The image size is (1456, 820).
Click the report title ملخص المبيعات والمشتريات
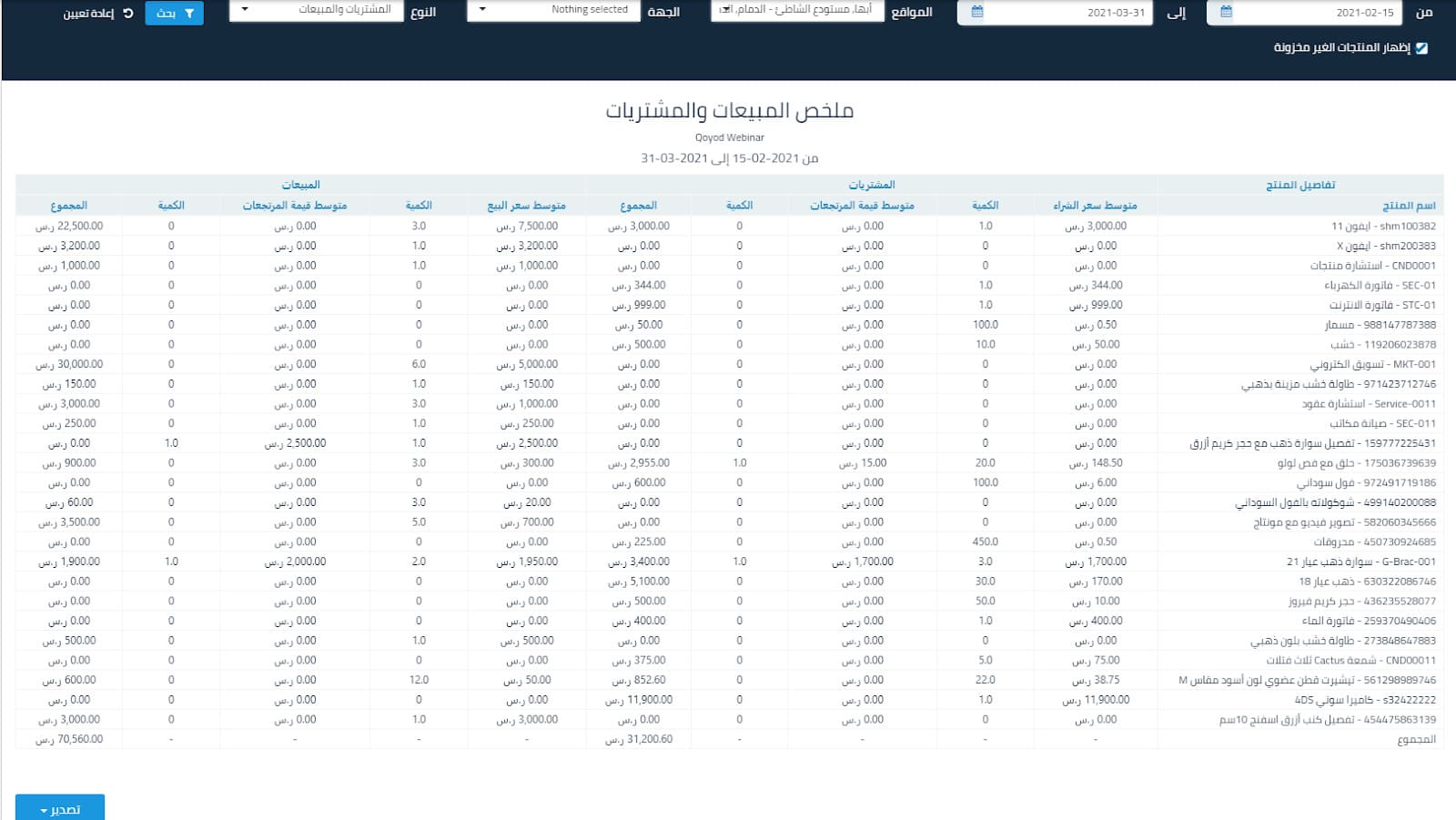click(x=730, y=111)
